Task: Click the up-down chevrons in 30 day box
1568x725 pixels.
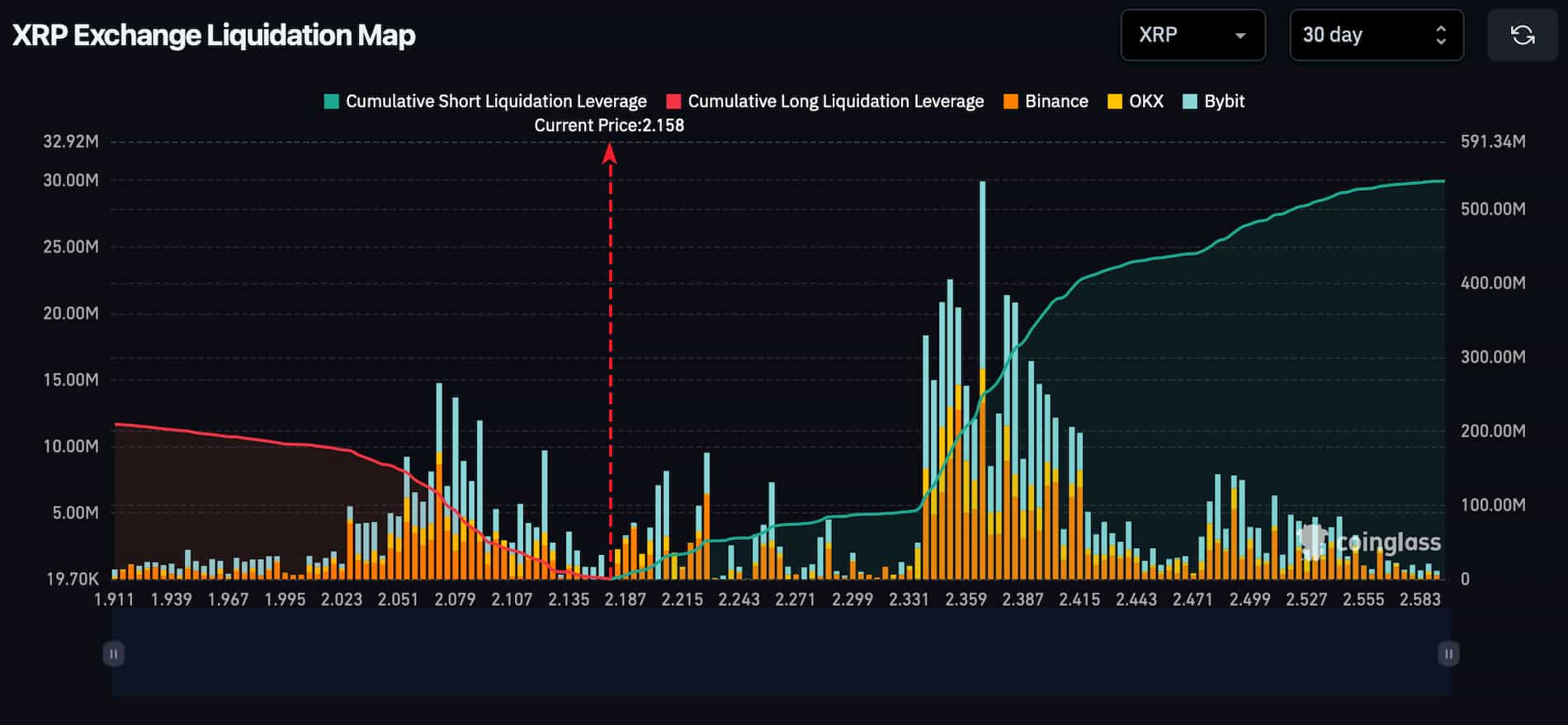Action: coord(1441,35)
